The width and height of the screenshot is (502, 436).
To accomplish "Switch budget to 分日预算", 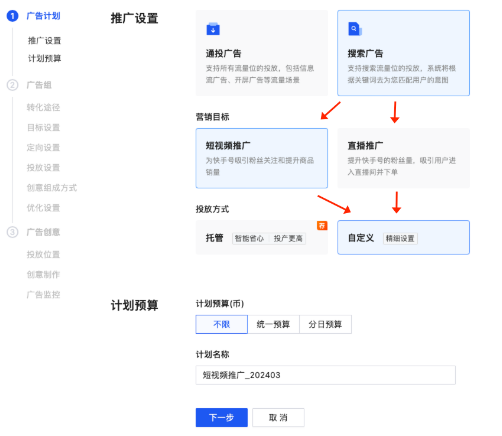I will click(325, 324).
